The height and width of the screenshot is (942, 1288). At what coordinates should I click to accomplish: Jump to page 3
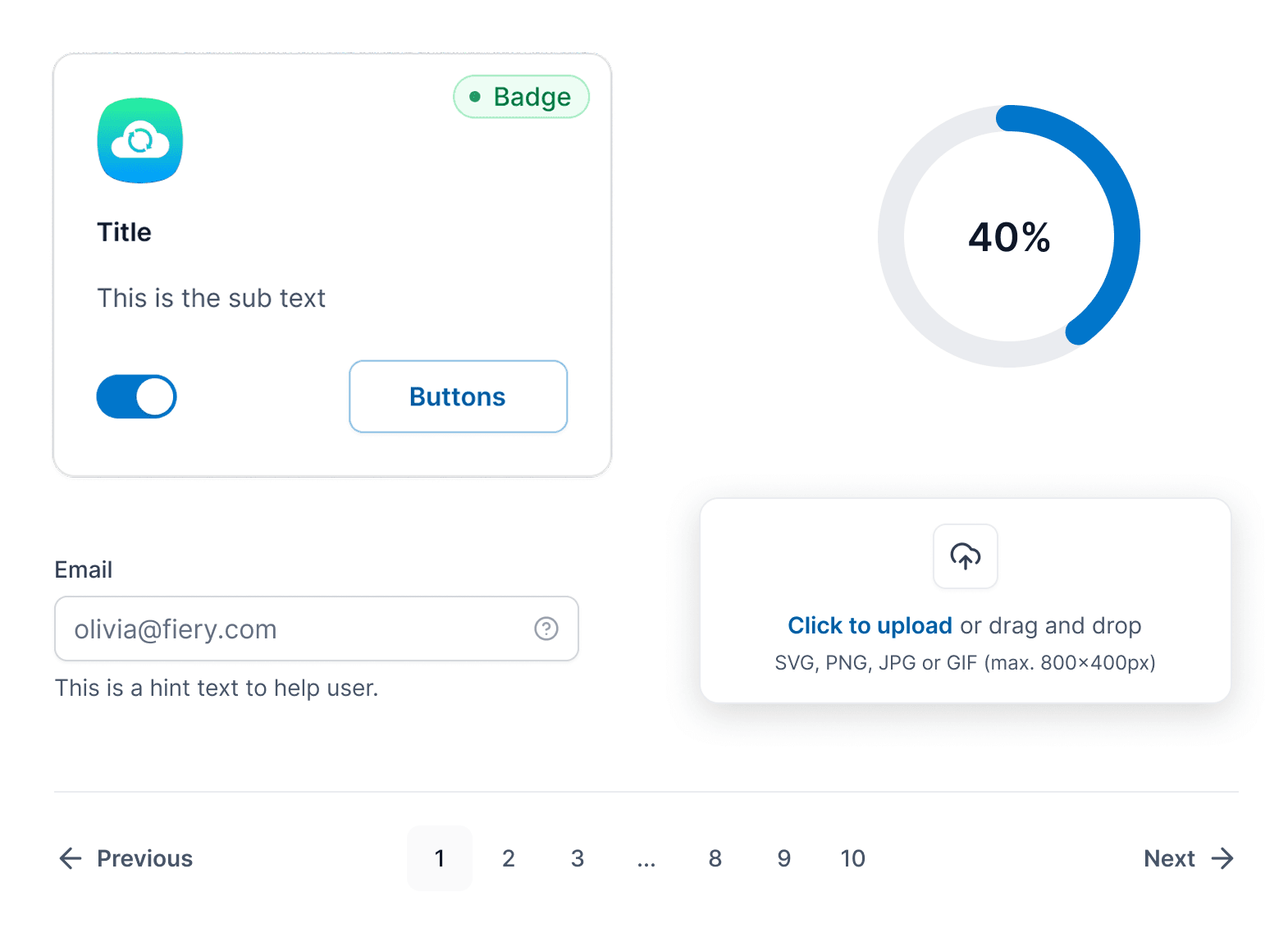pyautogui.click(x=578, y=858)
